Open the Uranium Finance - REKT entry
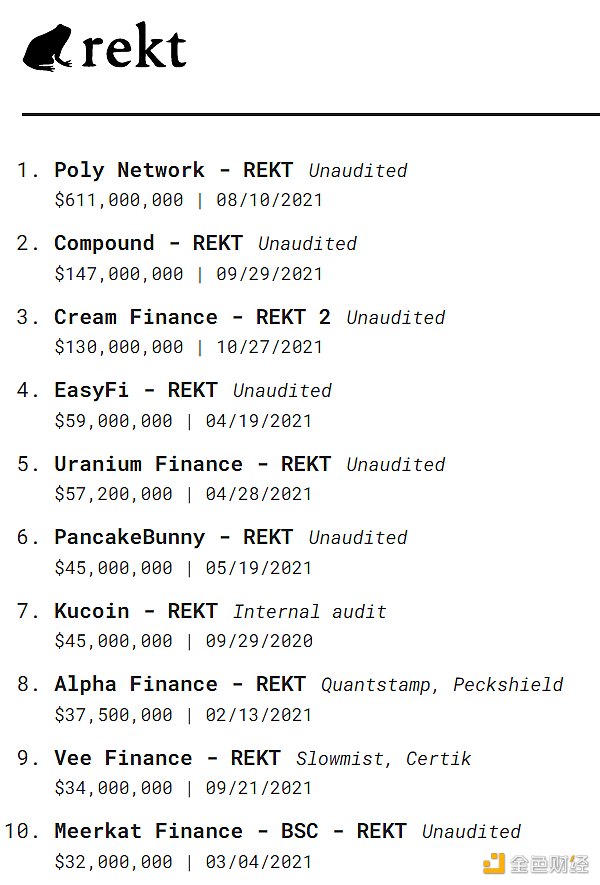This screenshot has width=600, height=885. tap(192, 464)
